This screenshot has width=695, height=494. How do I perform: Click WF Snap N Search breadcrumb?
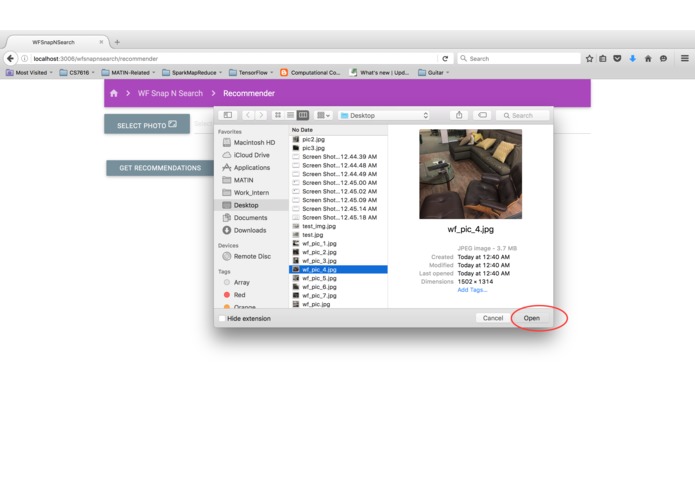tap(170, 93)
